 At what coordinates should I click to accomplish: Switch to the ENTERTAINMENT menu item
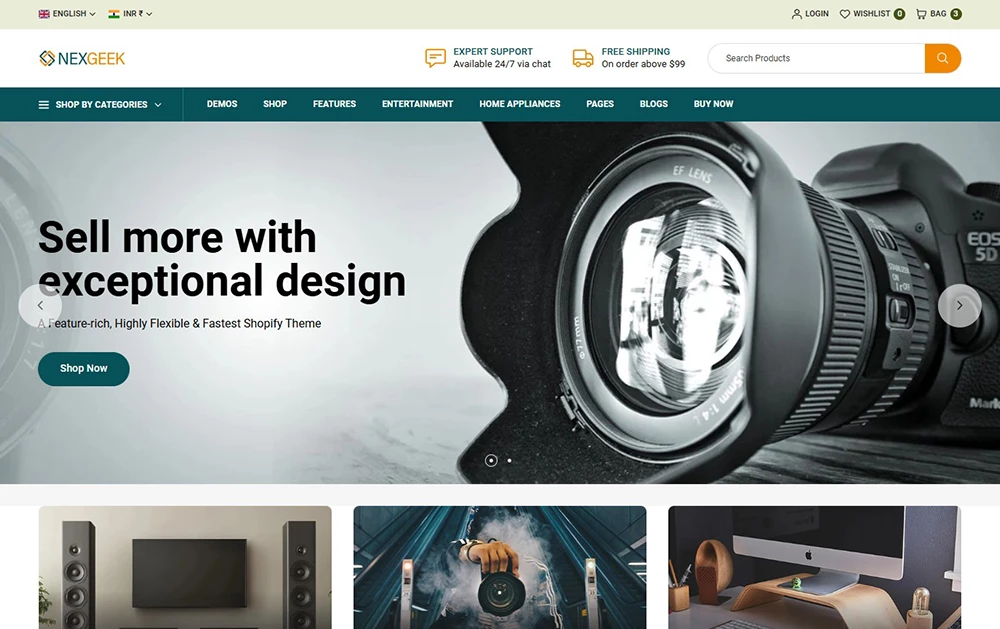[417, 104]
